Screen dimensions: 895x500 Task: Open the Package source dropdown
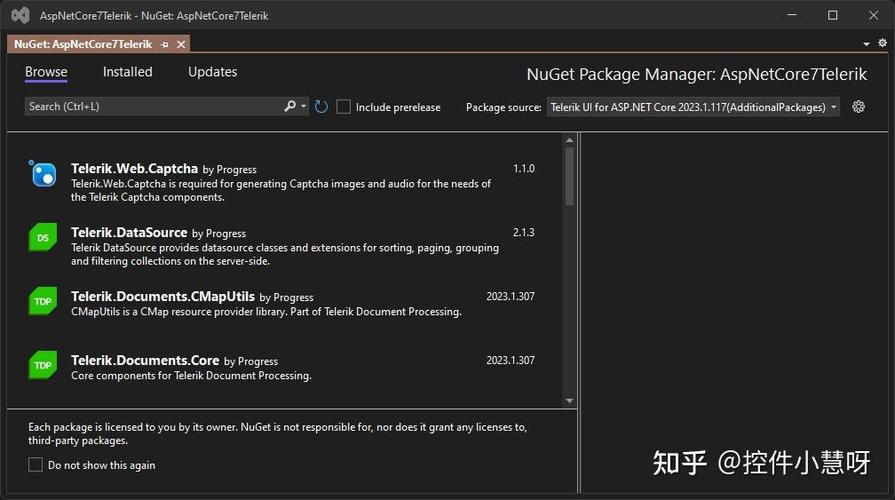pos(693,107)
